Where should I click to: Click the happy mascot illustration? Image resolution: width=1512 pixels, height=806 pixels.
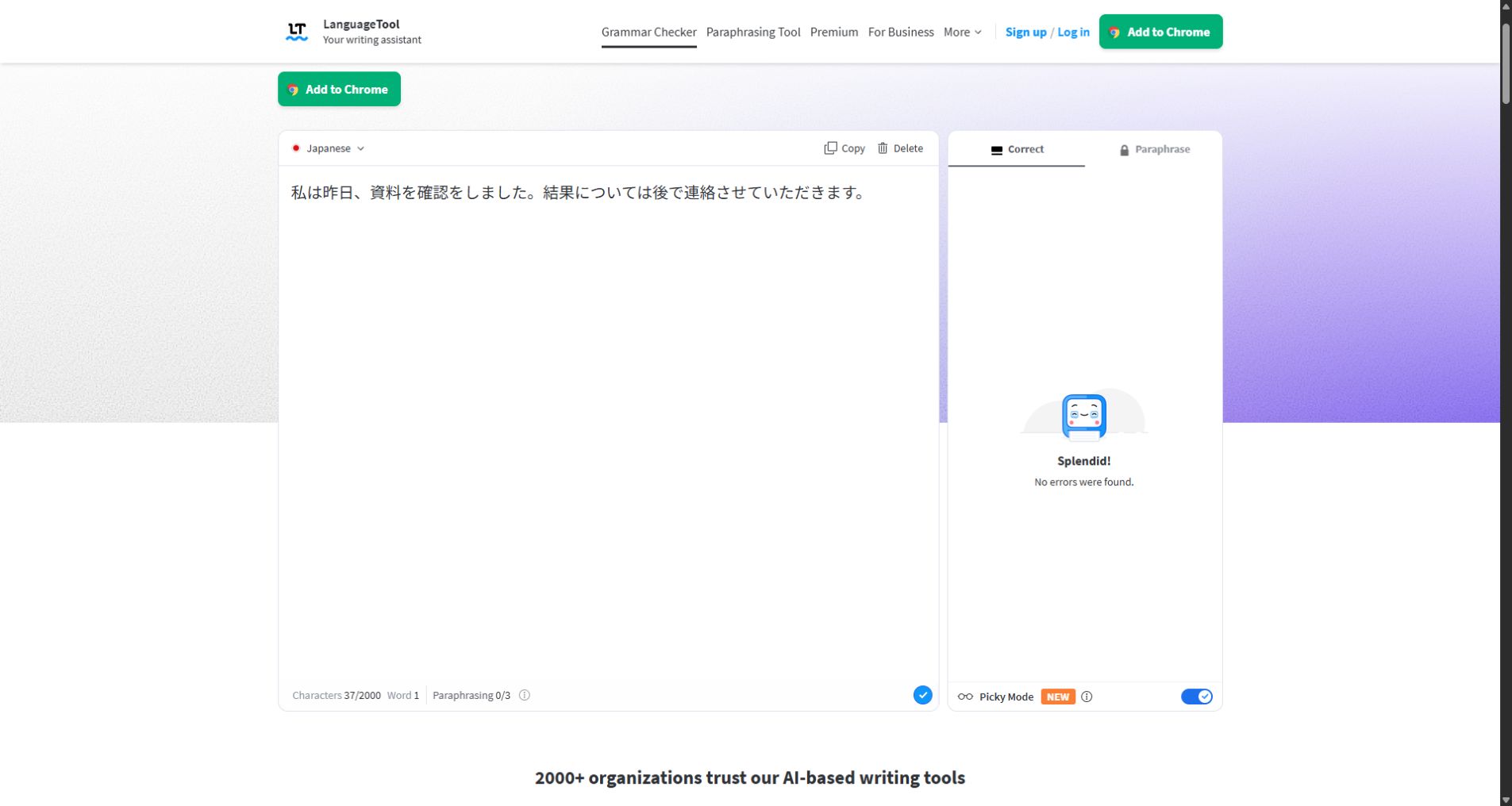pos(1084,416)
